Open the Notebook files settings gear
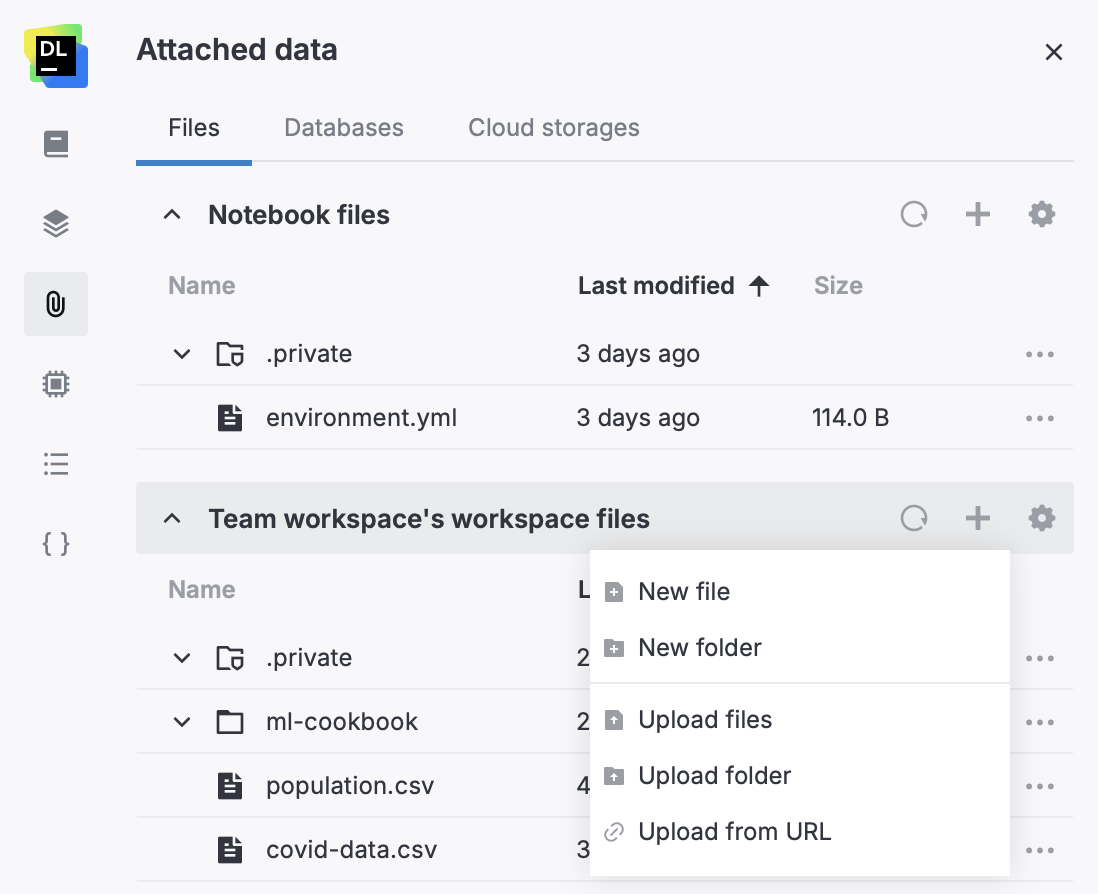Screen dimensions: 1098x894 coord(1041,213)
